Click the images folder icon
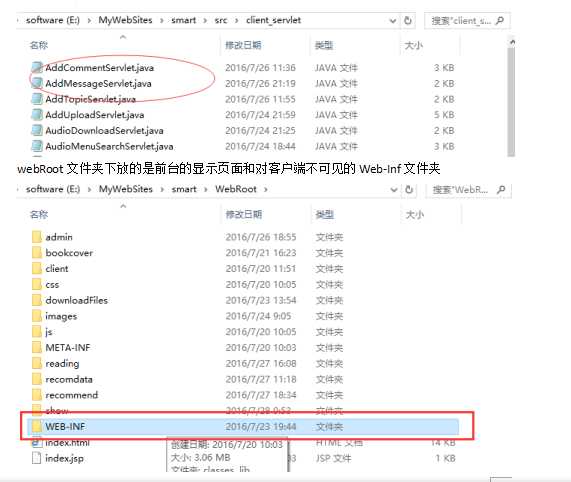571x482 pixels. tap(37, 316)
